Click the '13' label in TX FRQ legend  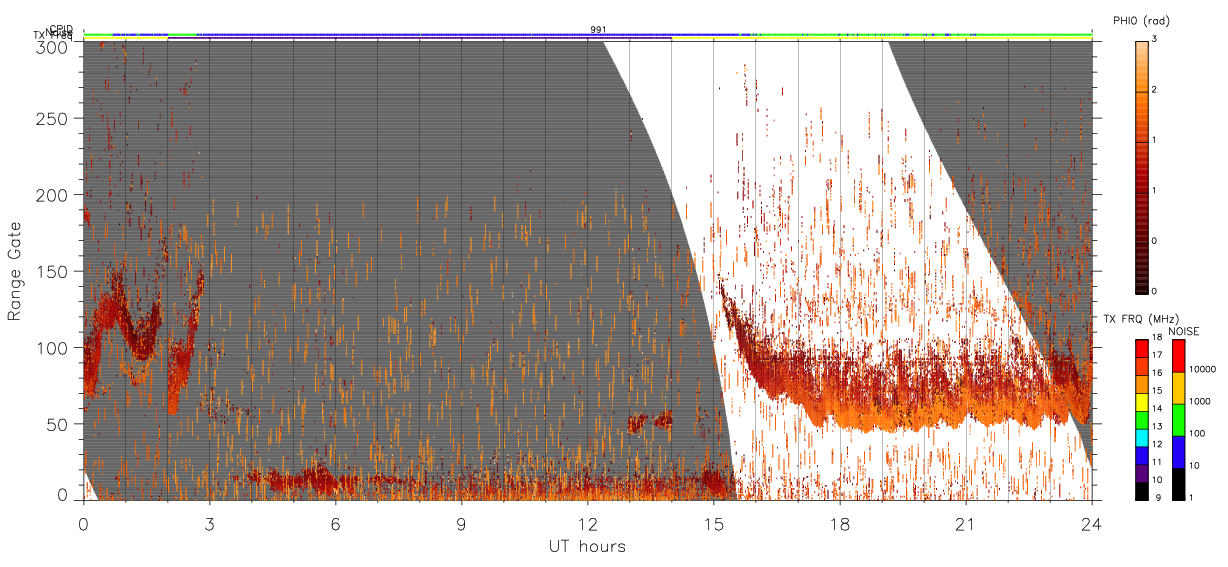(x=1157, y=425)
